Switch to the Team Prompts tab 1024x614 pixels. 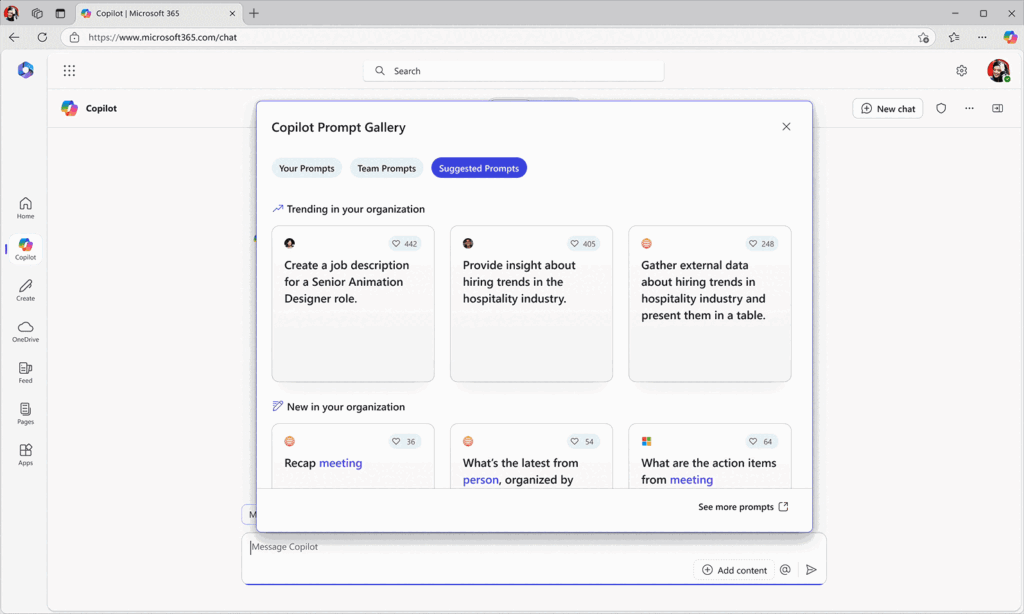pos(386,168)
